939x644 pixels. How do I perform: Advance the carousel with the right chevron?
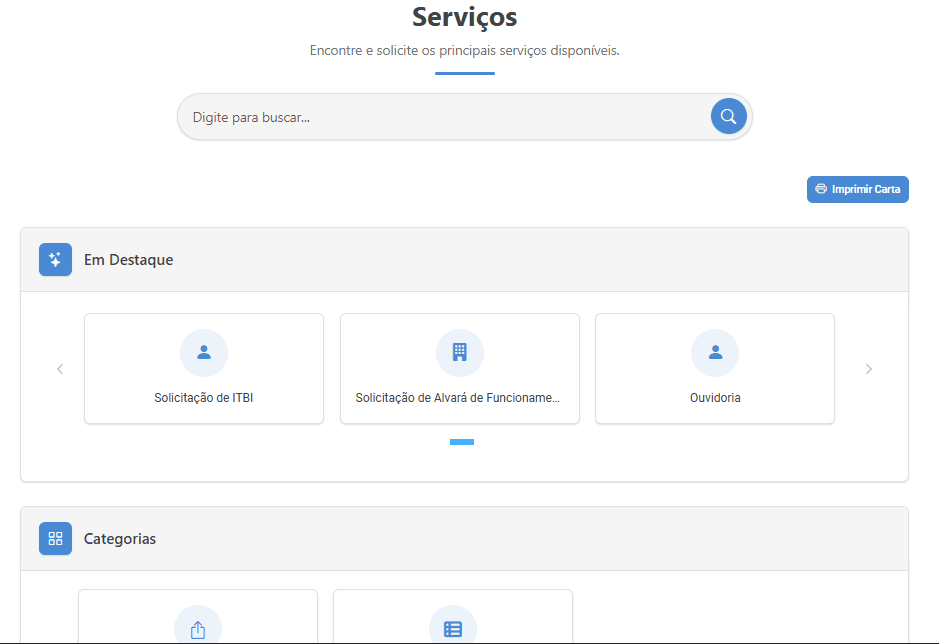pyautogui.click(x=868, y=369)
